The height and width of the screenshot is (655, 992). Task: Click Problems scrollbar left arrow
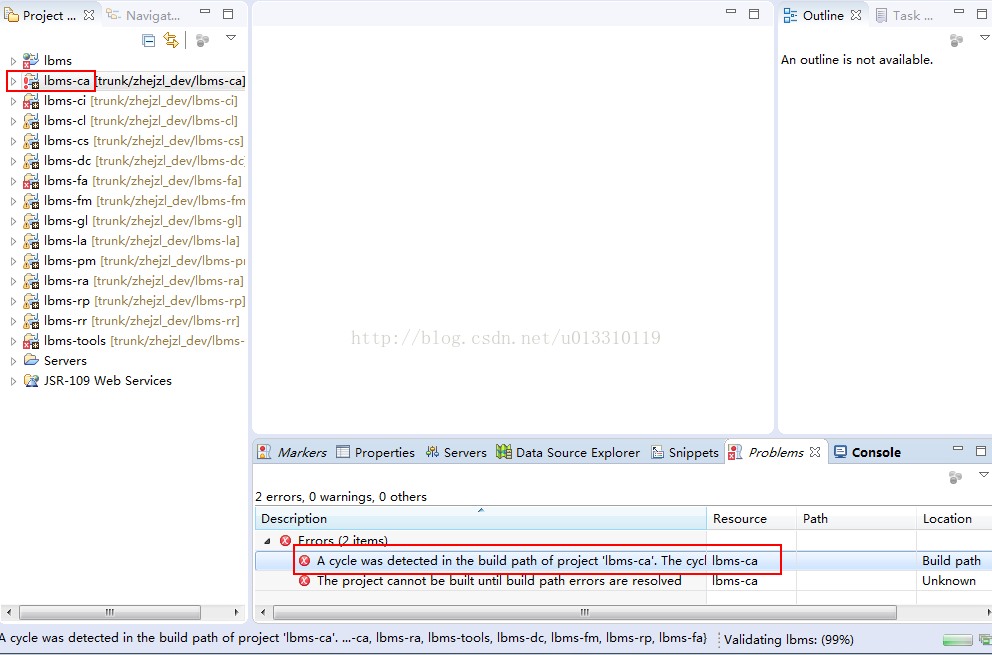pyautogui.click(x=263, y=612)
